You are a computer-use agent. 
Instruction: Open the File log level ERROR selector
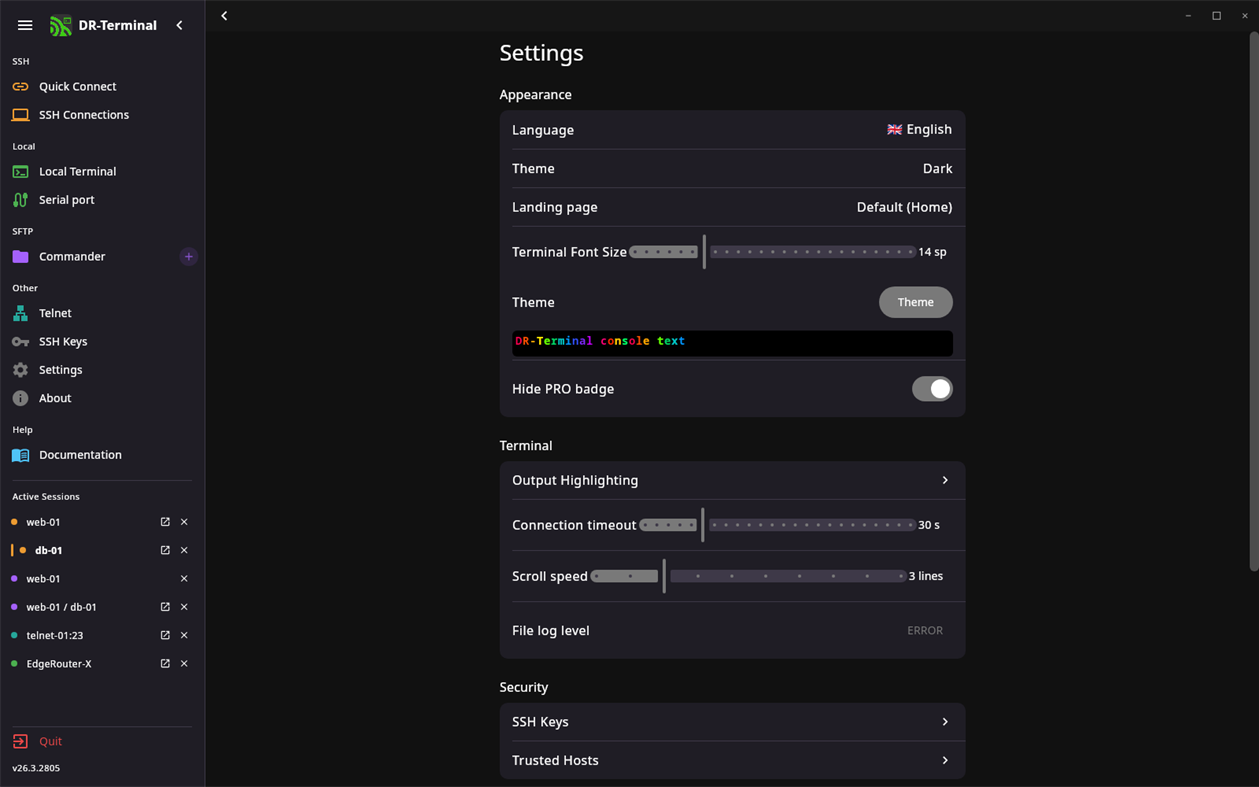pos(924,631)
